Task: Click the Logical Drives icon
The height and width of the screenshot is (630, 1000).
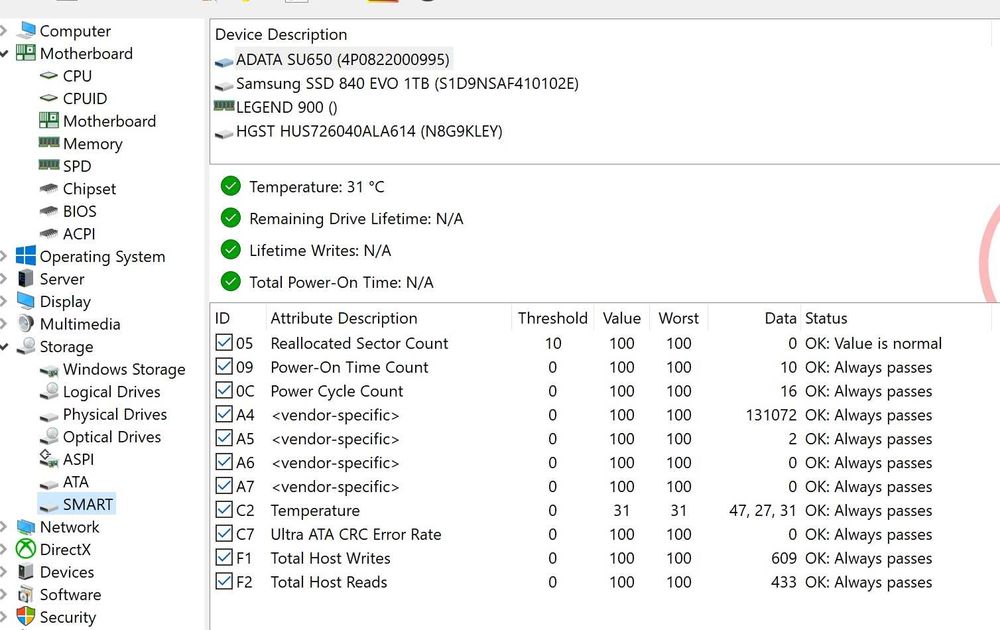Action: click(49, 392)
